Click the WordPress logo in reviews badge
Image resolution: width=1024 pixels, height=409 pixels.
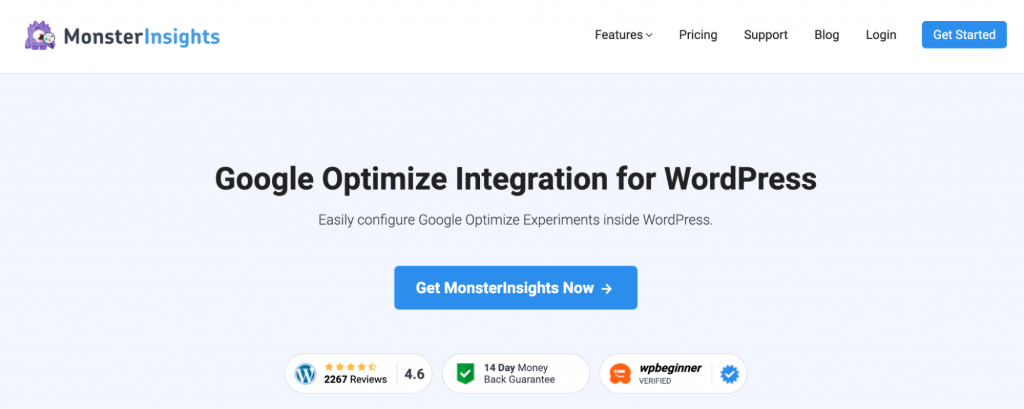305,374
